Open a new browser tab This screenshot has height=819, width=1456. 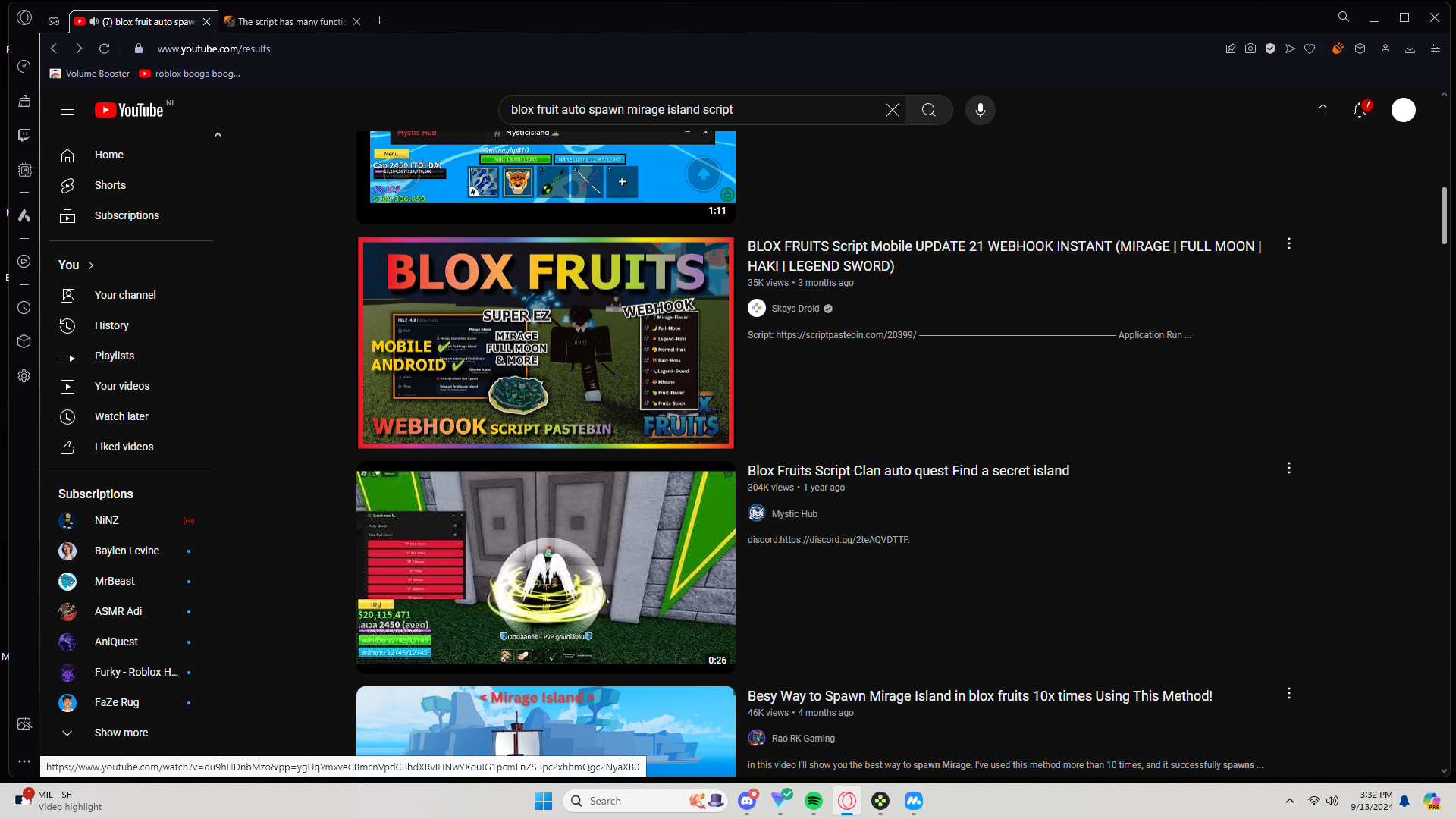pos(380,20)
